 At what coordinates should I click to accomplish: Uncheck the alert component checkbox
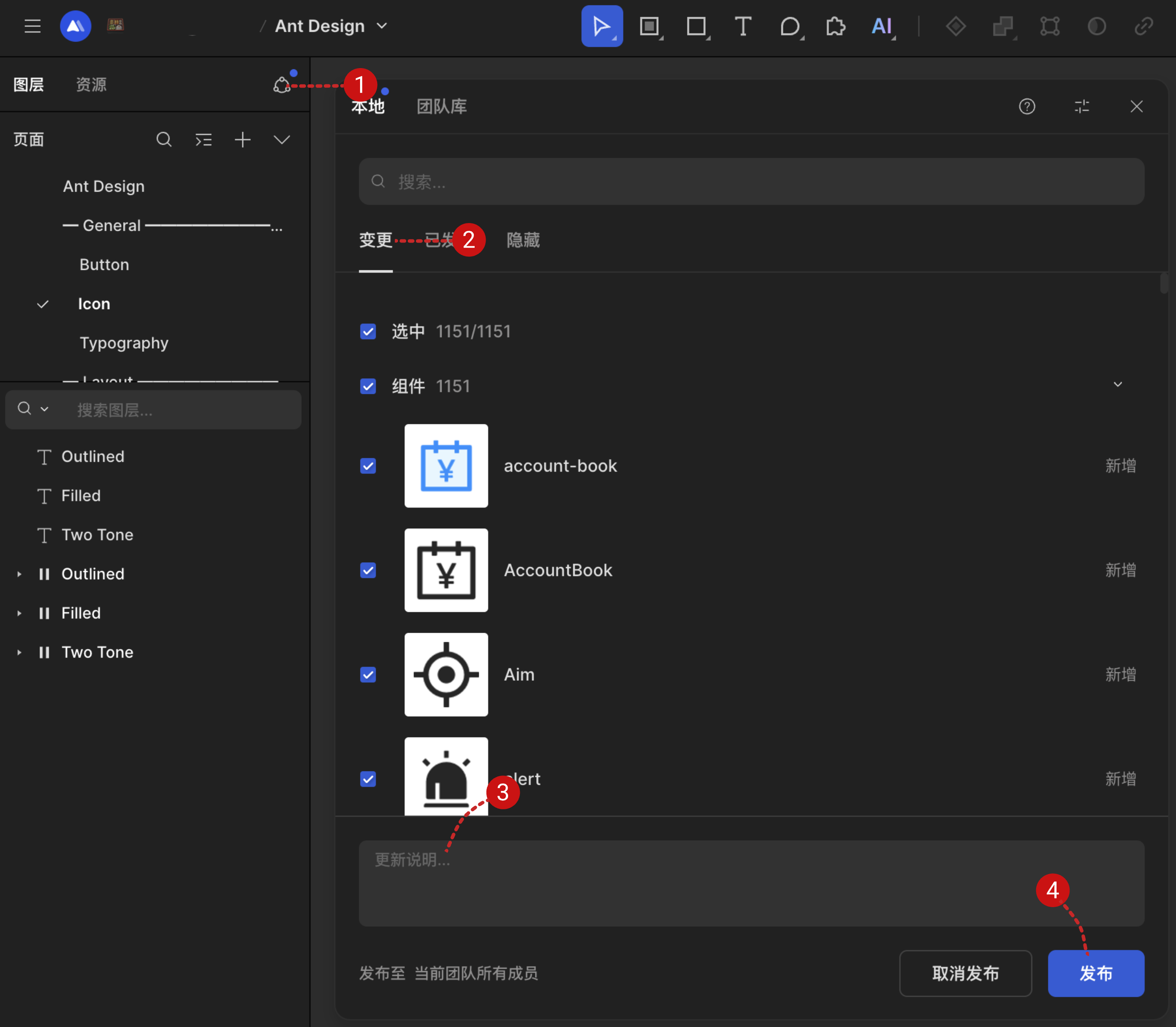[368, 779]
